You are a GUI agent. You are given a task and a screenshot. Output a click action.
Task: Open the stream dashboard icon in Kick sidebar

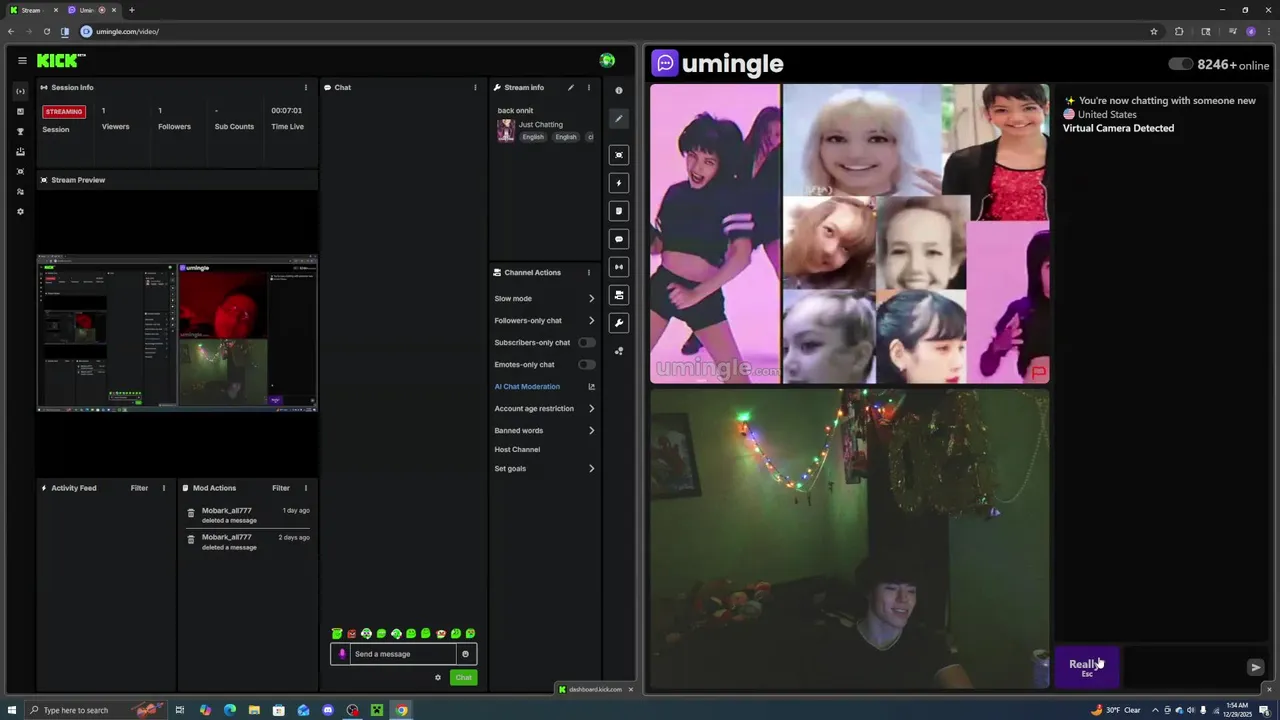[x=20, y=91]
